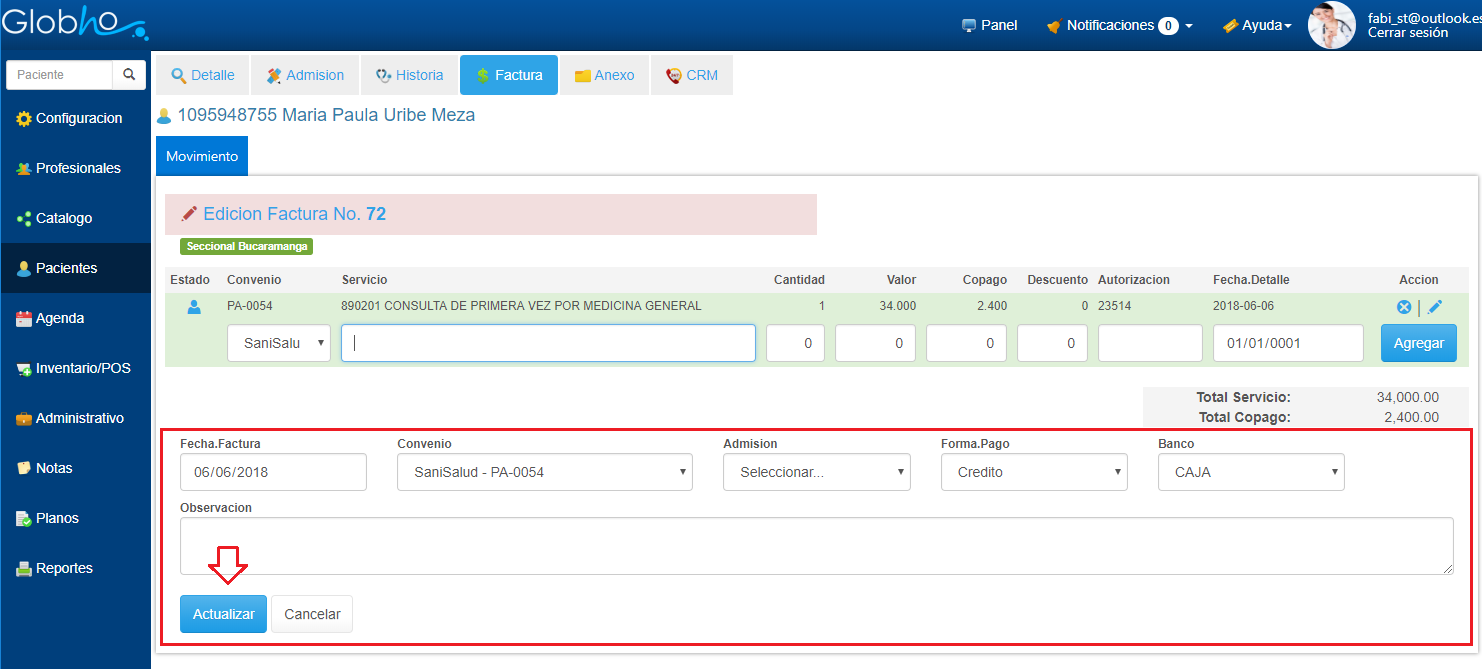Click the patient search magnifier icon
The height and width of the screenshot is (669, 1482).
pos(129,75)
